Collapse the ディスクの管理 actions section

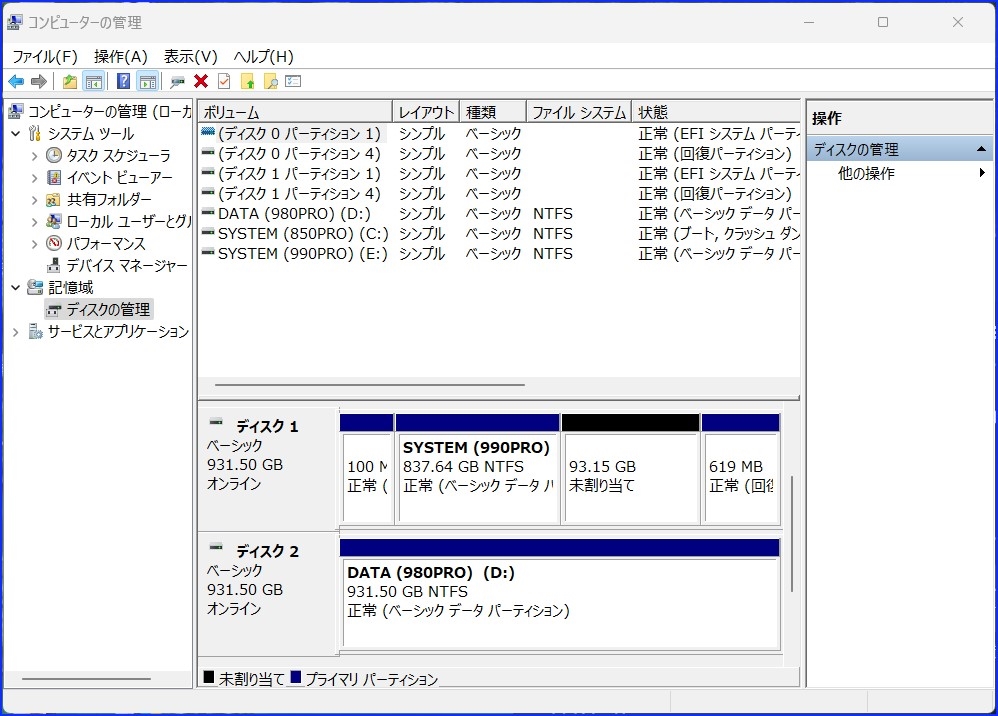coord(982,150)
